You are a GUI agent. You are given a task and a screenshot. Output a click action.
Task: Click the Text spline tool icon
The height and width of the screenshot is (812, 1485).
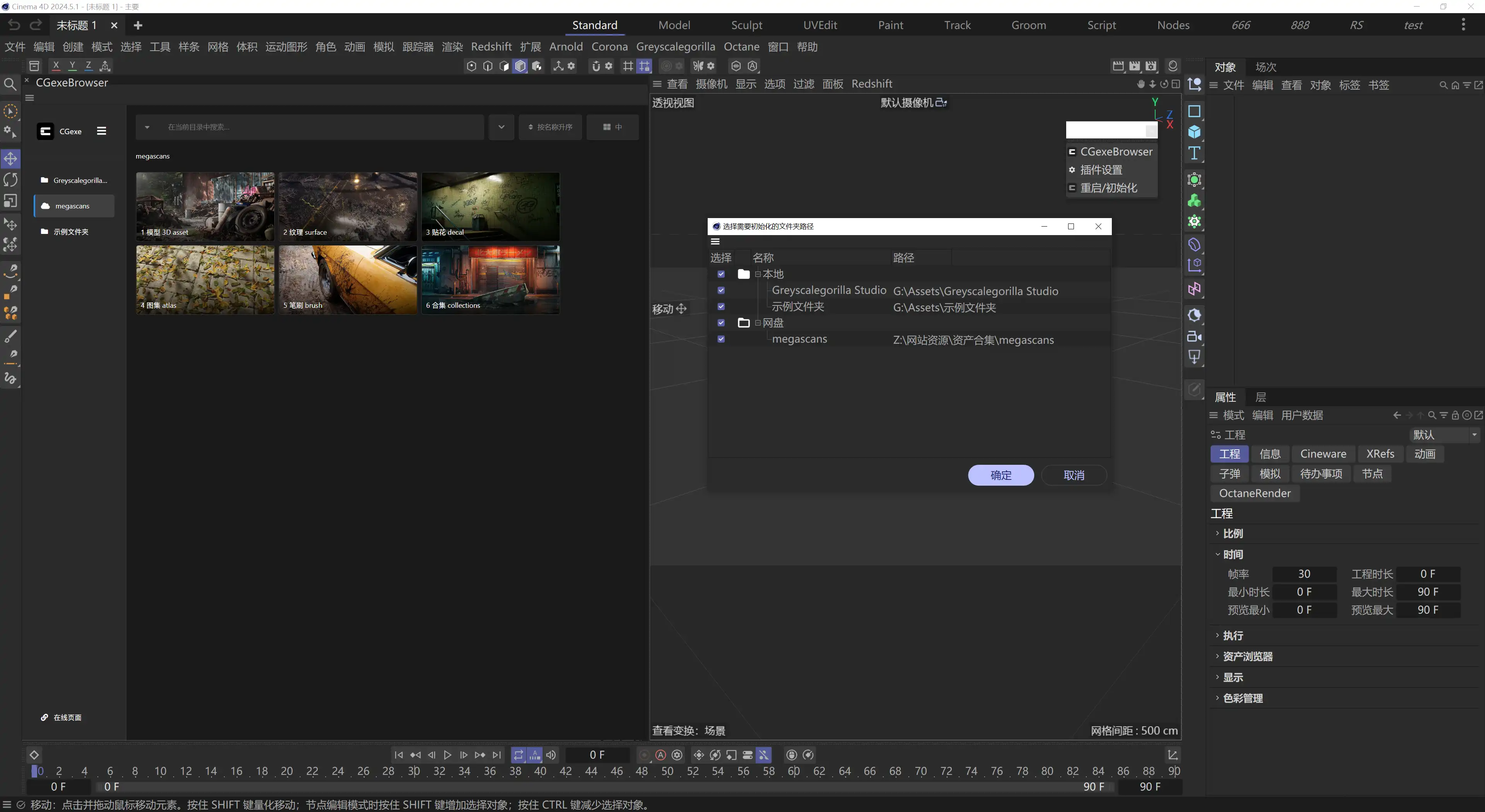tap(1194, 153)
